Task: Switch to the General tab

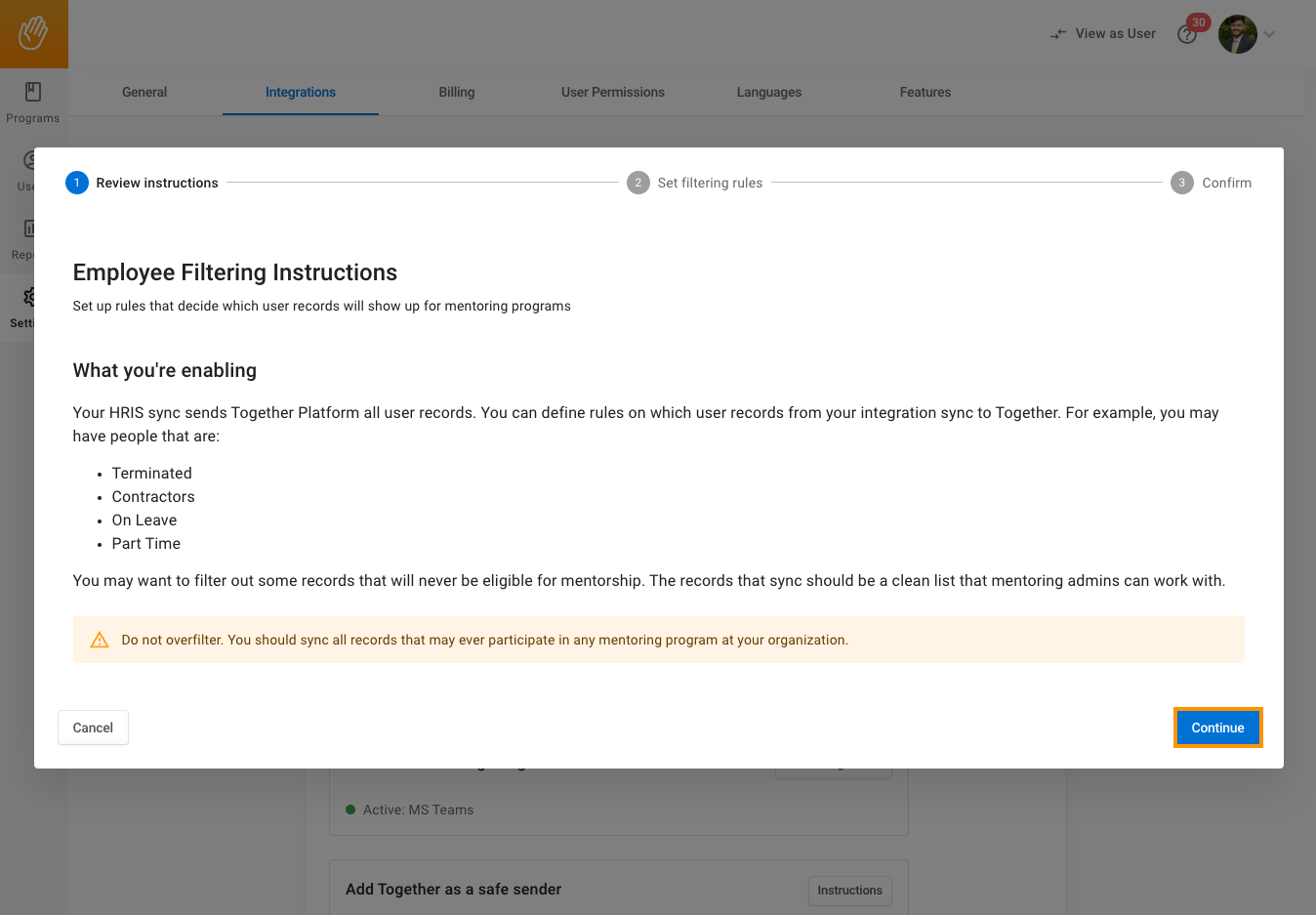Action: [x=144, y=92]
